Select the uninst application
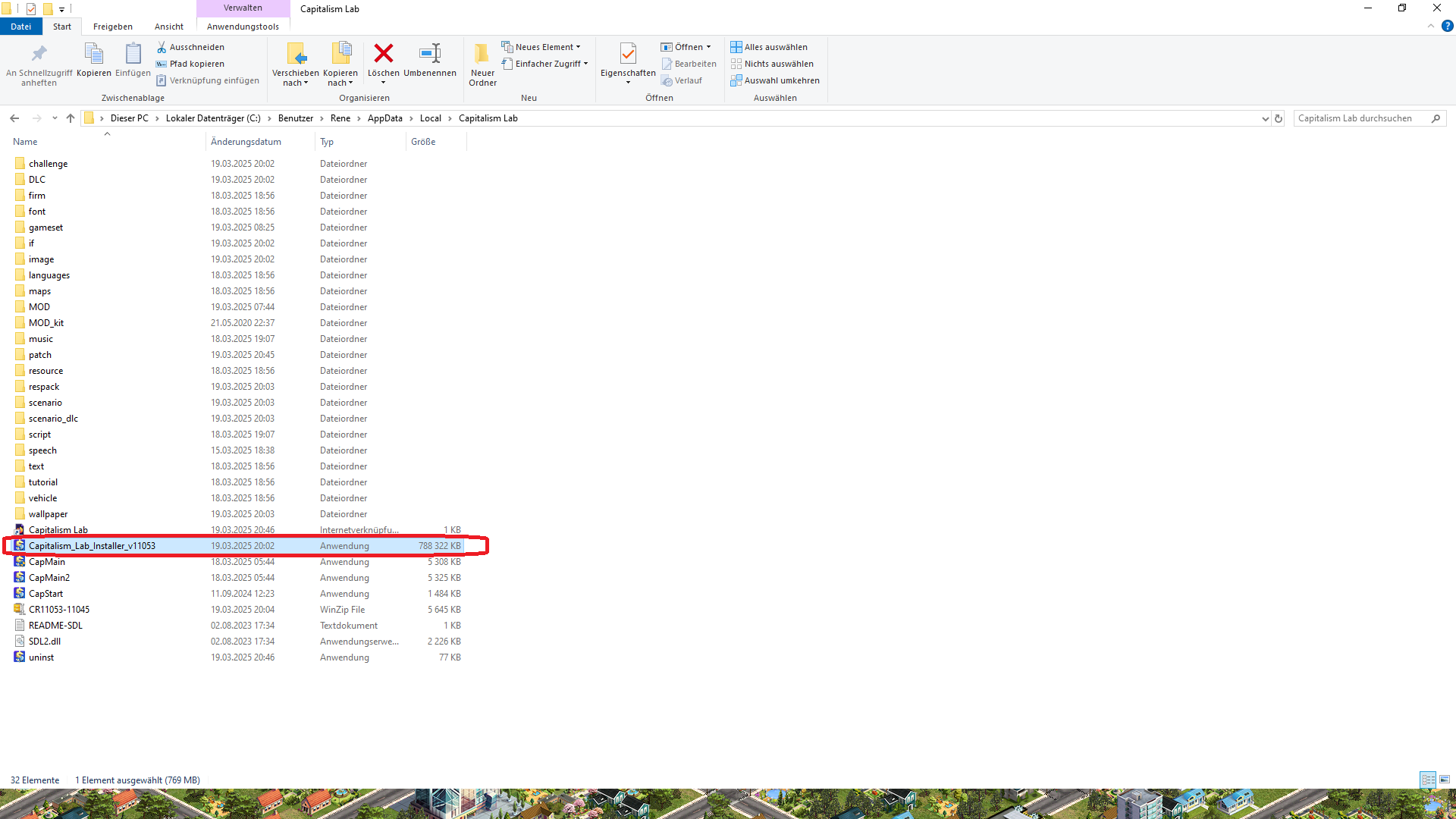 point(237,657)
